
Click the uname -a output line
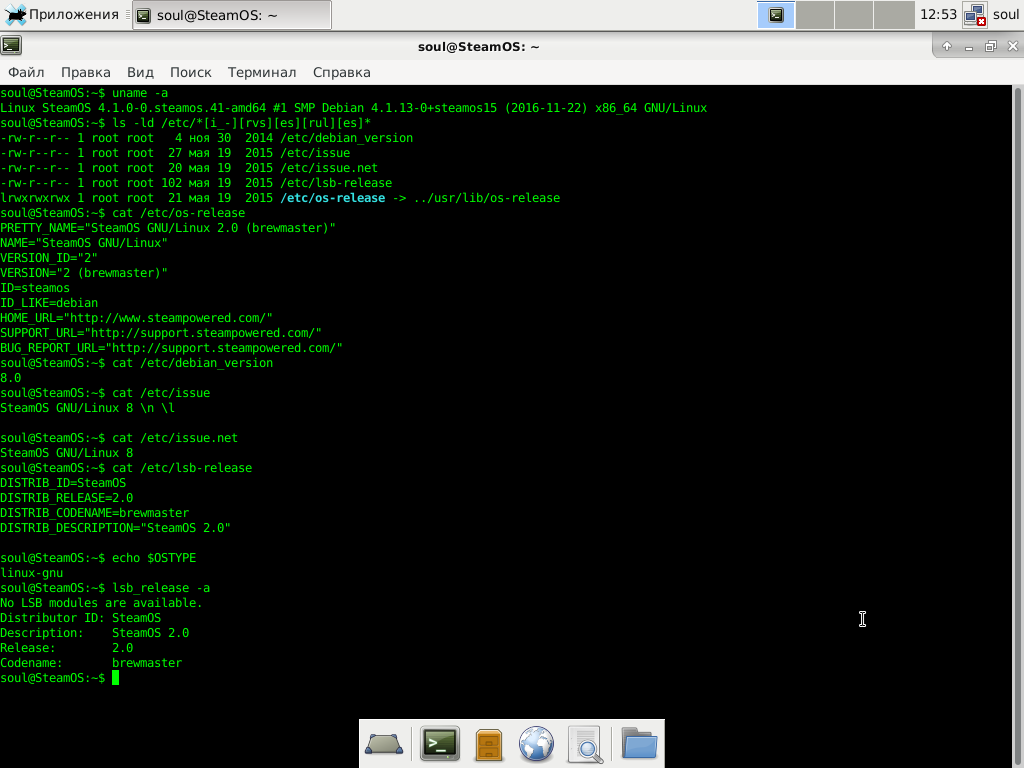point(353,108)
